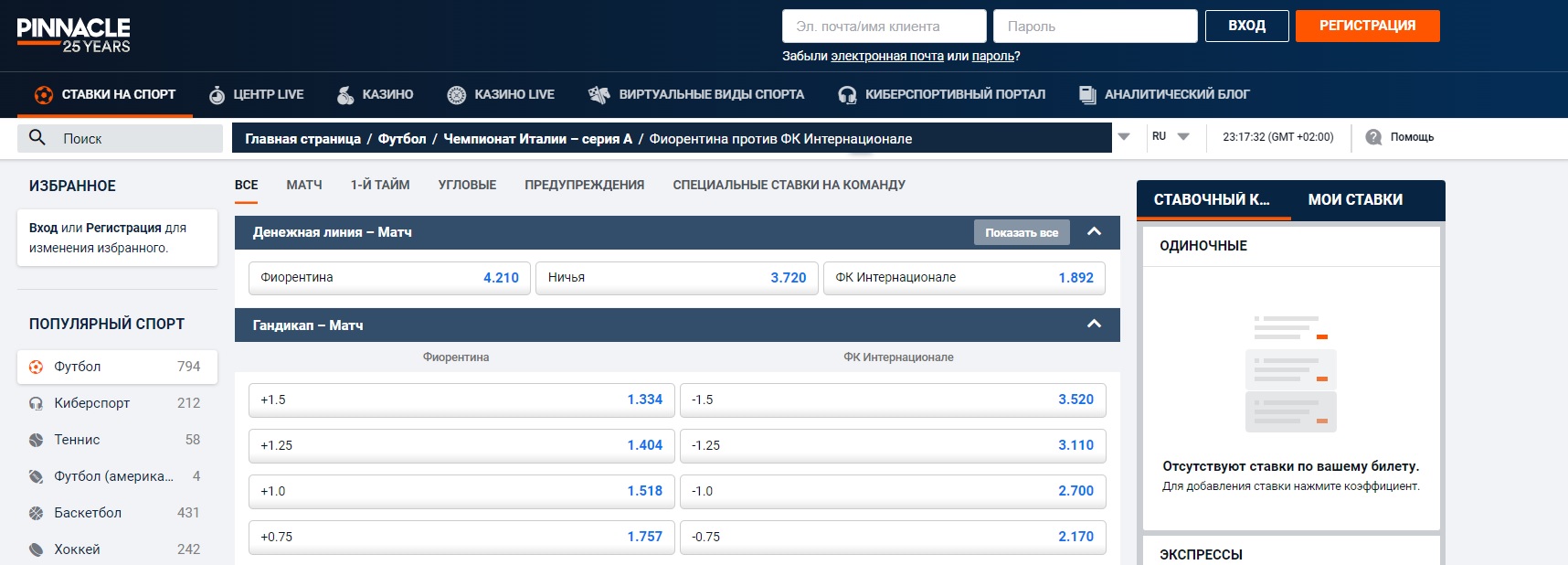Screen dimensions: 1568x565
Task: Click the Теннис ball icon in sidebar
Action: [x=36, y=440]
